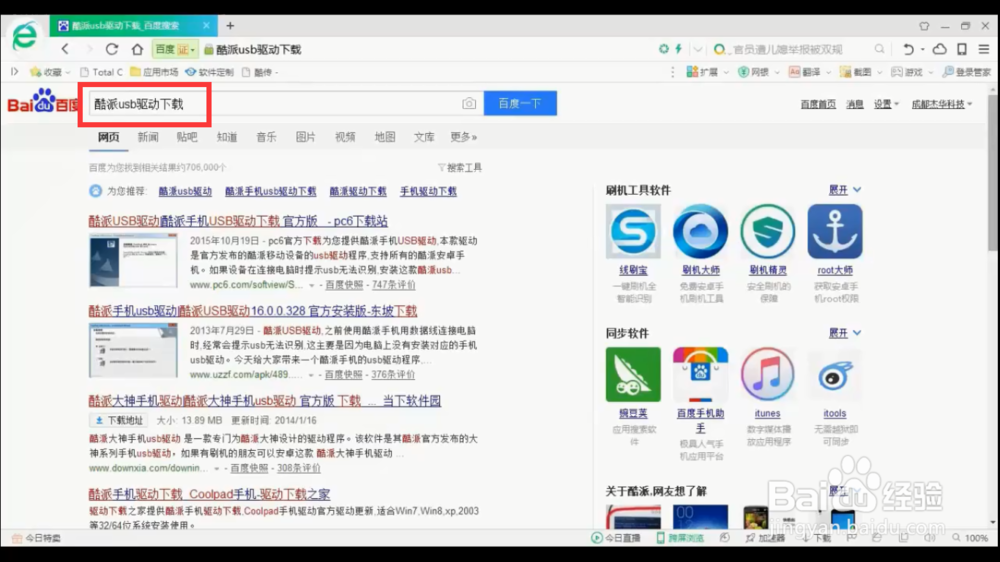The width and height of the screenshot is (1000, 562).
Task: Open the 扩展 extensions toolbar item
Action: [707, 72]
